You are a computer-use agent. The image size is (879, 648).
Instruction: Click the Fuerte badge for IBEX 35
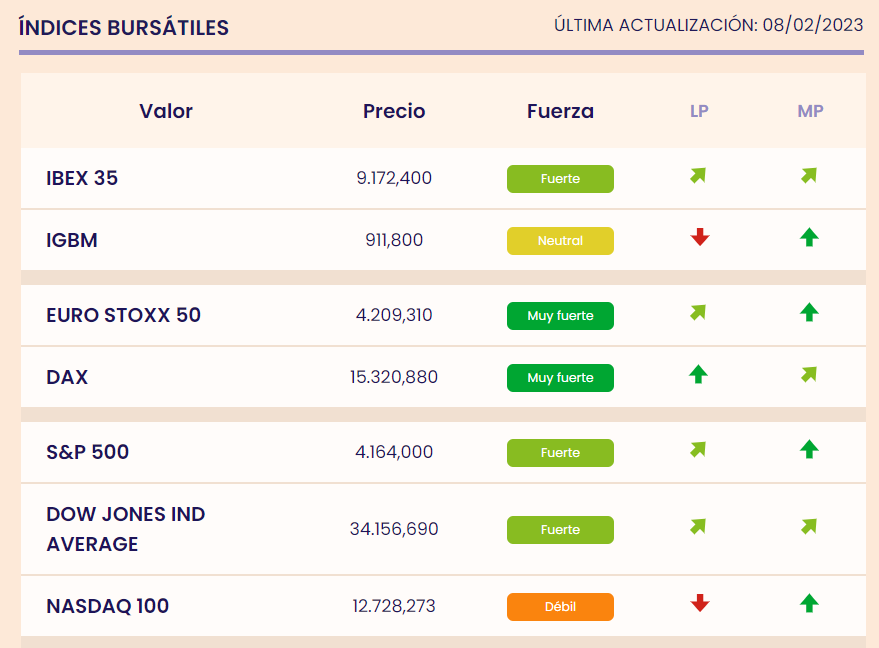point(560,179)
